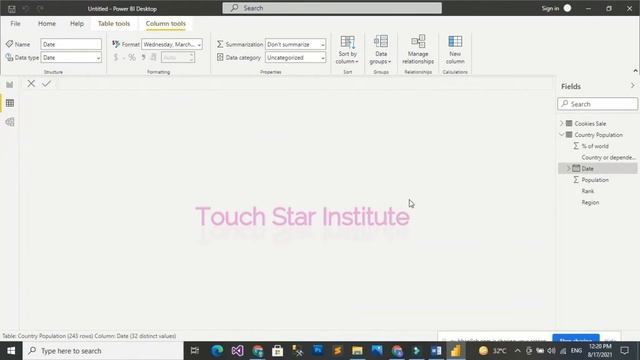Apply percentage format icon

coord(132,58)
